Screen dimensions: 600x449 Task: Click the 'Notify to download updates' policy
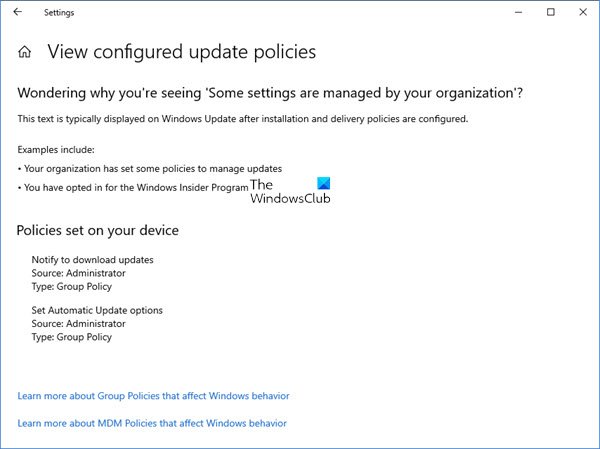tap(93, 260)
